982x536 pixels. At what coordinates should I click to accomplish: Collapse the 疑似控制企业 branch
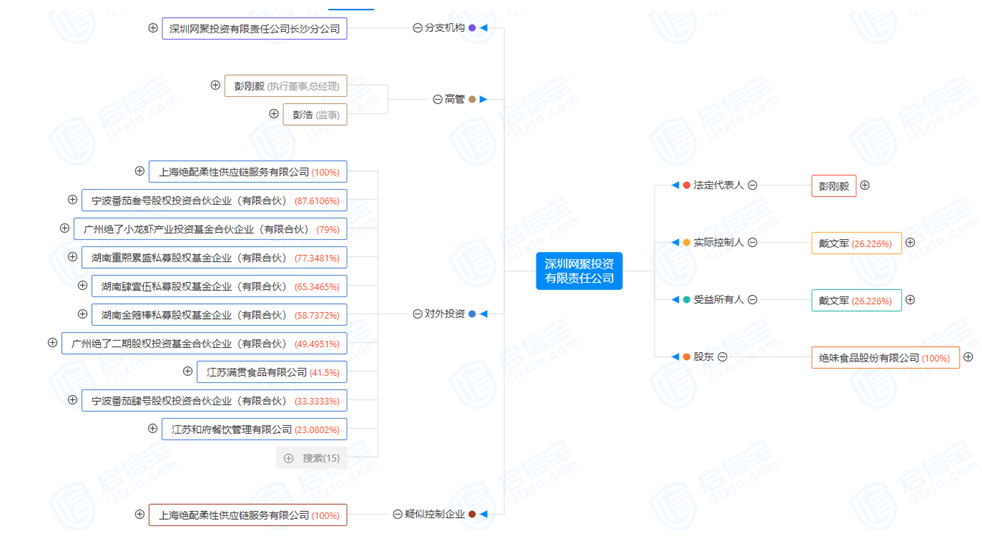point(397,514)
